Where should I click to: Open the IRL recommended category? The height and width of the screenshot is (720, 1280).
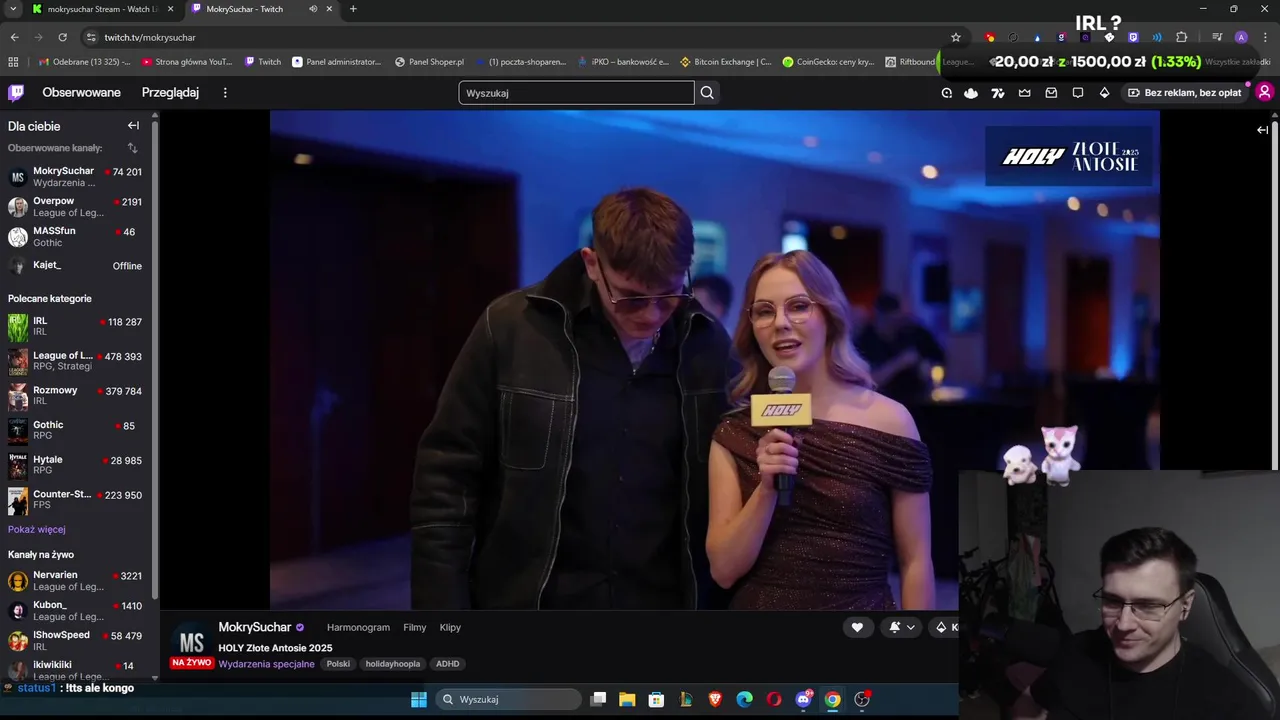tap(75, 327)
